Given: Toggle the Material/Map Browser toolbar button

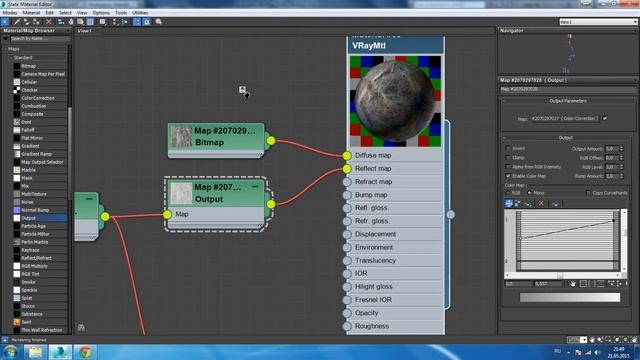Looking at the screenshot, I should 137,22.
